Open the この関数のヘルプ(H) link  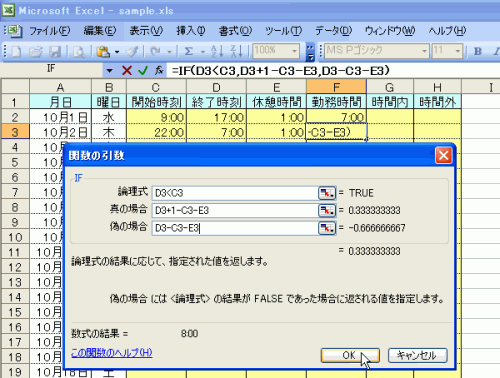tap(112, 353)
